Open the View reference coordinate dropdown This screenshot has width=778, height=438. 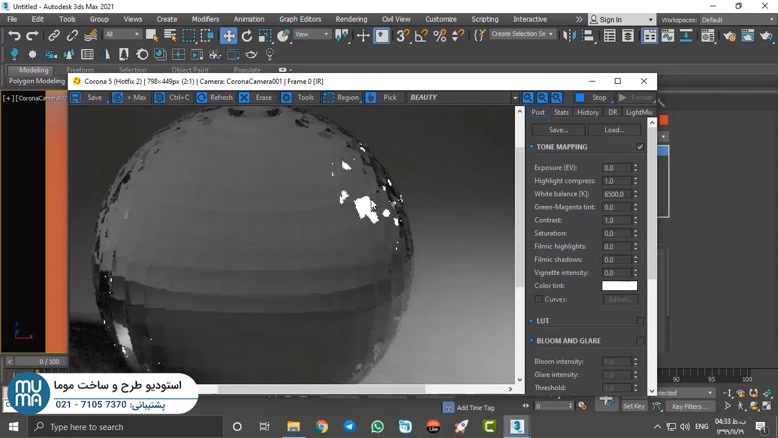pos(312,34)
